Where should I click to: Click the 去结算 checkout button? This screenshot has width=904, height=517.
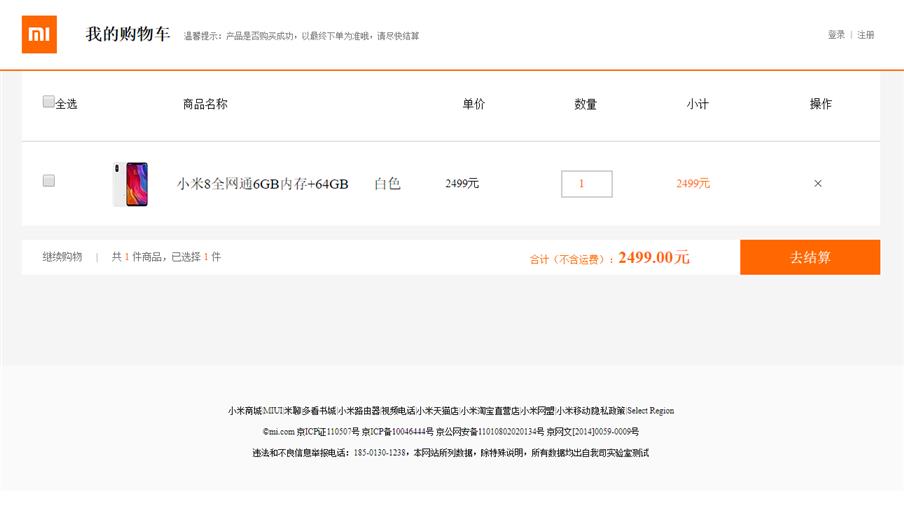(x=810, y=257)
